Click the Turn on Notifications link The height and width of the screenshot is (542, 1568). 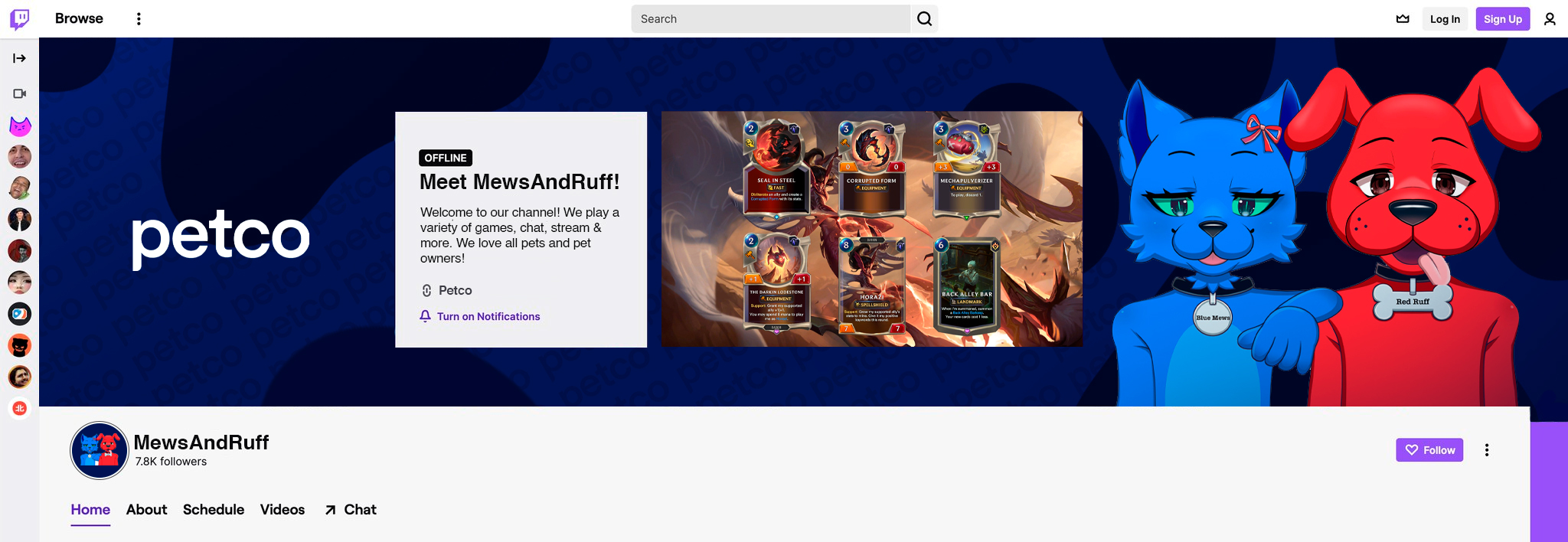pos(488,316)
